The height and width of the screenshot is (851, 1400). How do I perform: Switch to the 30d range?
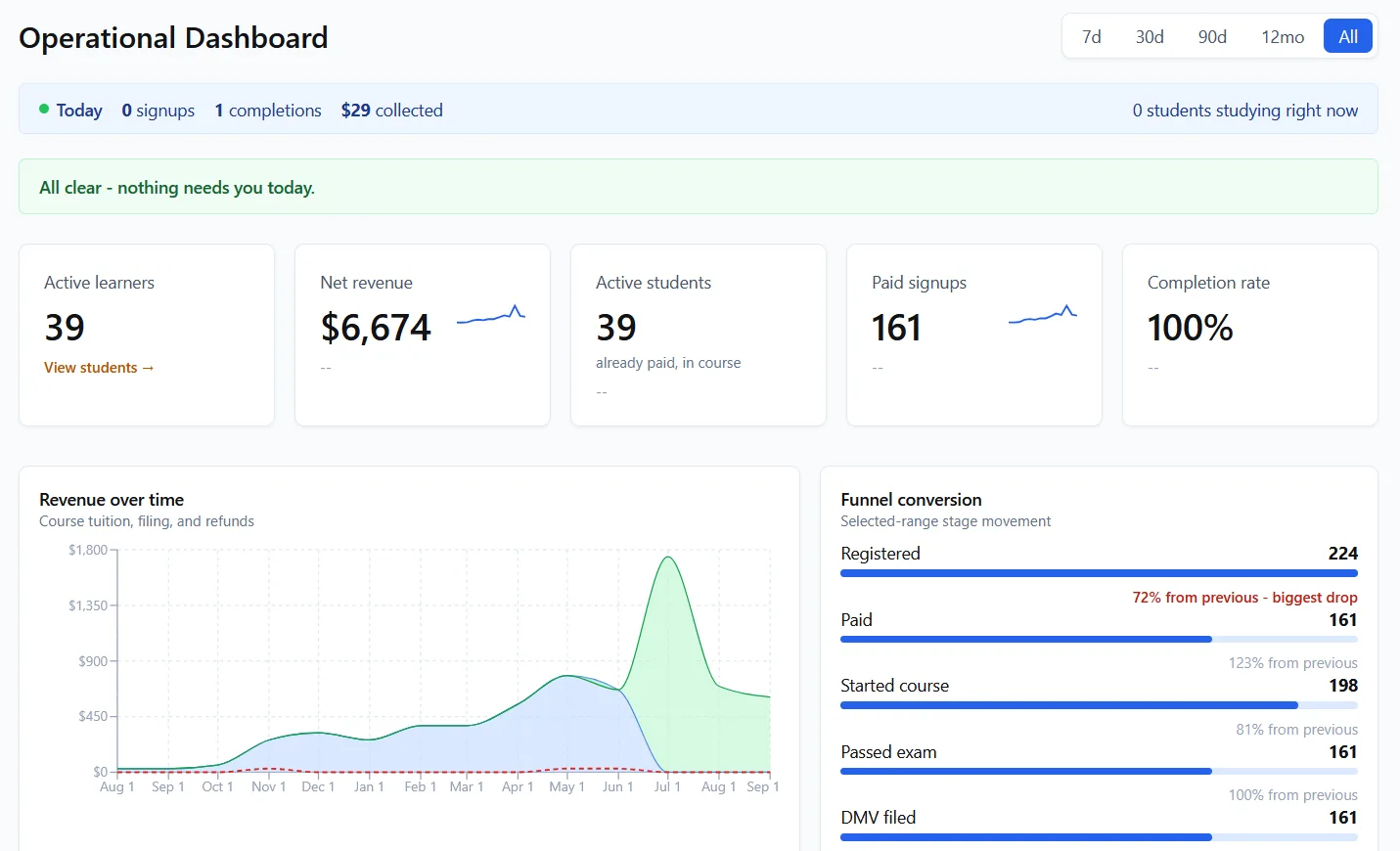click(1150, 36)
